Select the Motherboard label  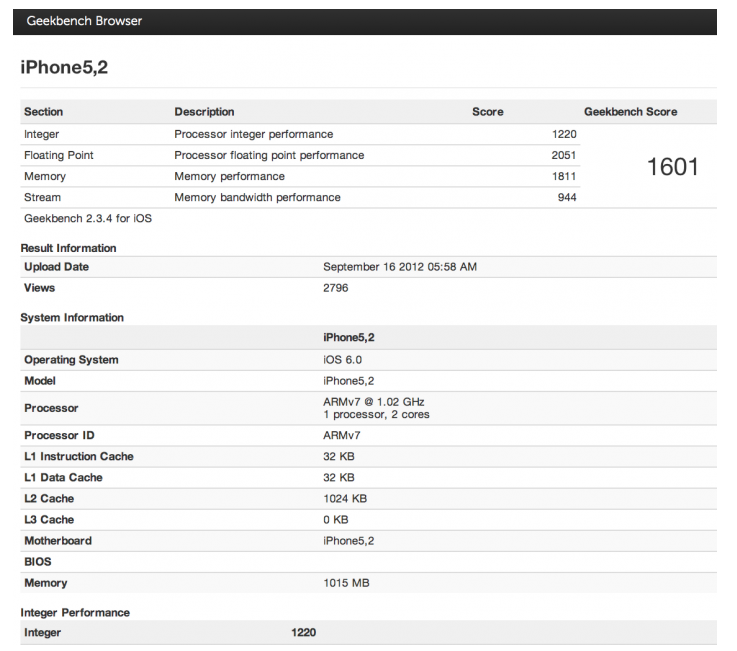point(58,541)
